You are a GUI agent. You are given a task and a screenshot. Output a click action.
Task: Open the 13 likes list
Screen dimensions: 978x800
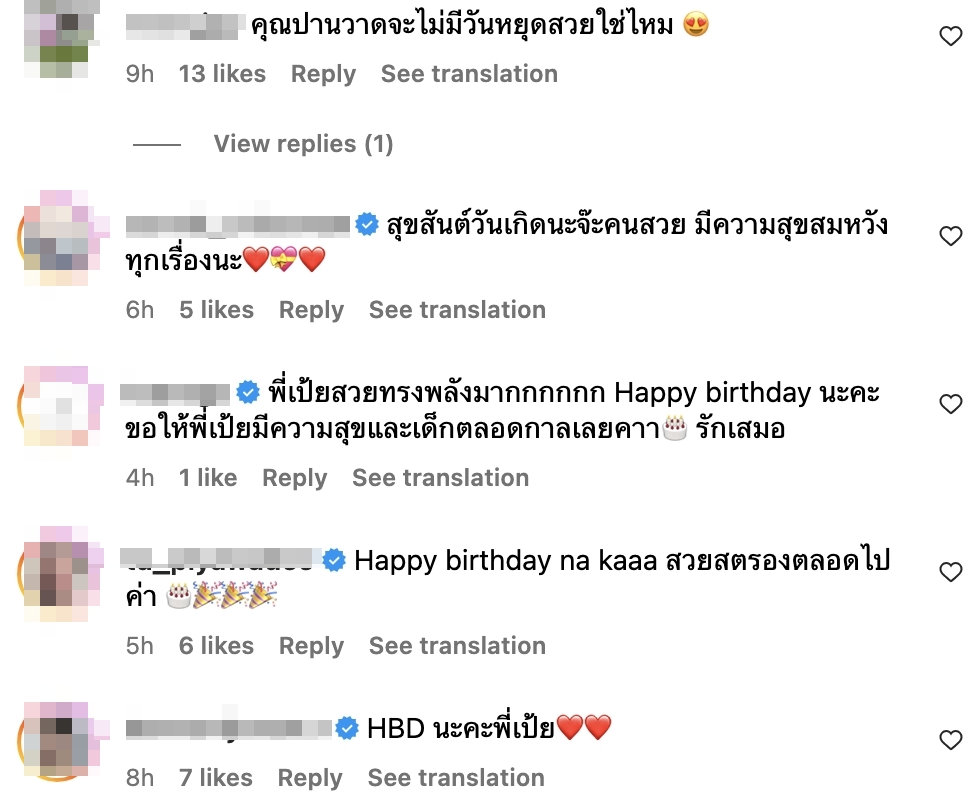[222, 74]
